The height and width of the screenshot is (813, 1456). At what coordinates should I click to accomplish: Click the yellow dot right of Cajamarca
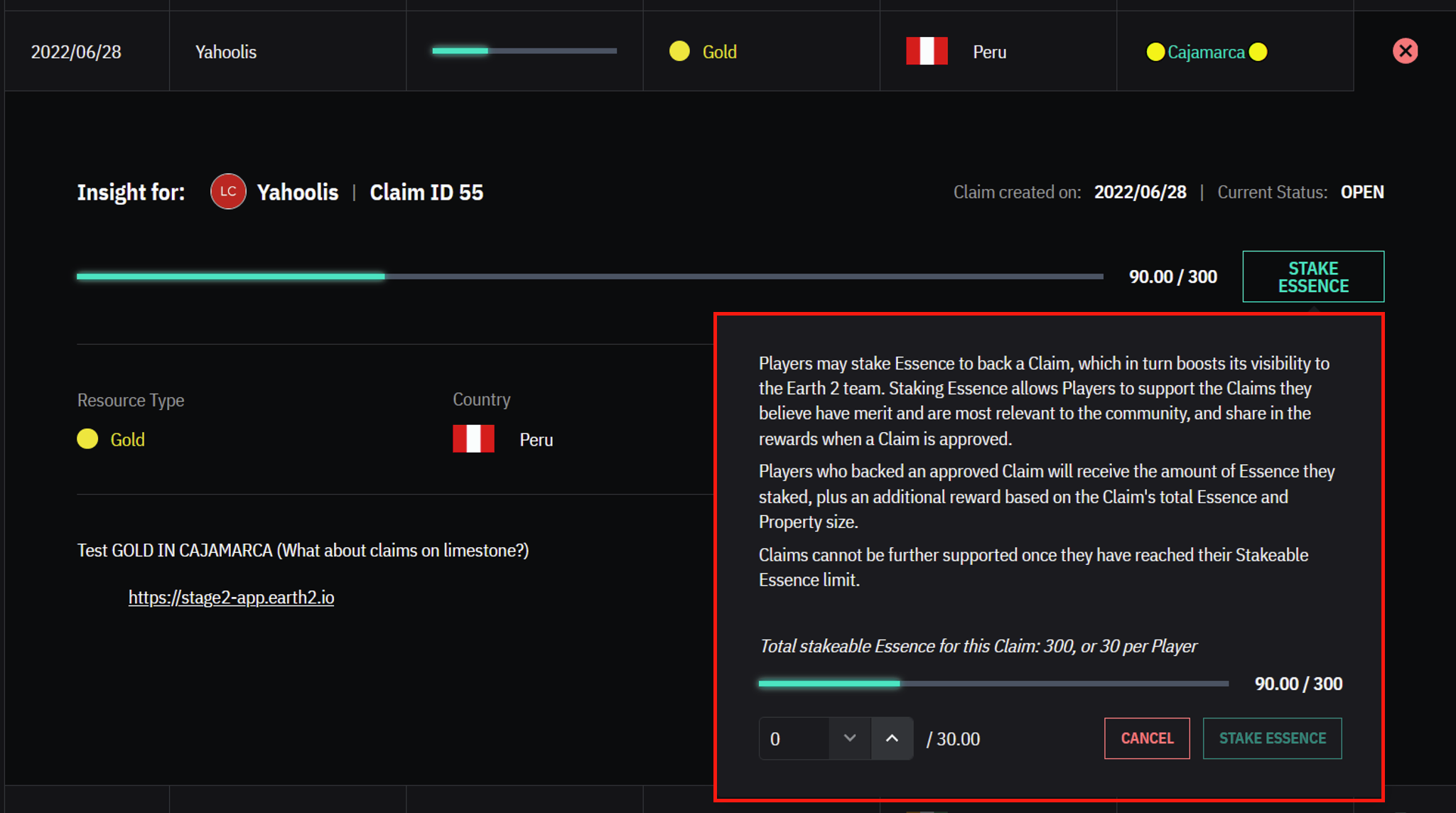click(1258, 51)
